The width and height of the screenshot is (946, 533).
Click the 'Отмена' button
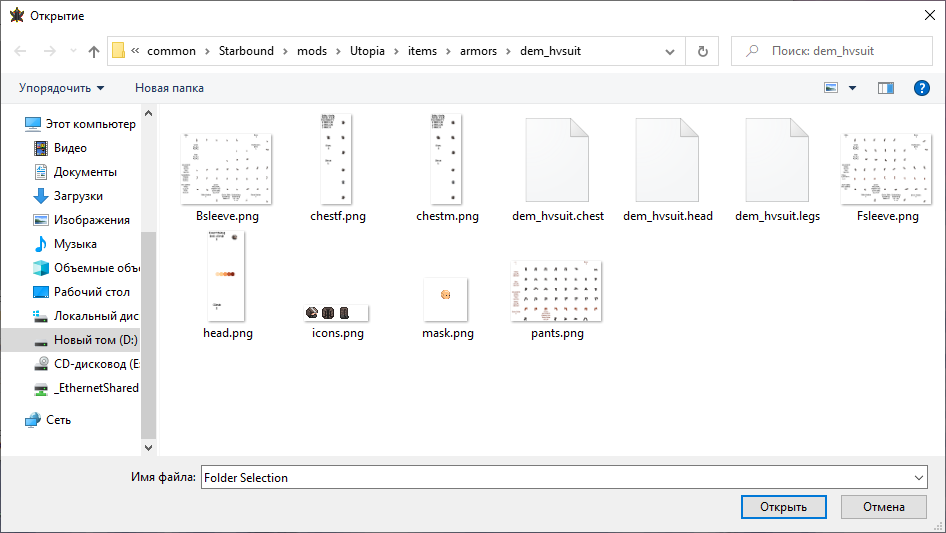884,507
